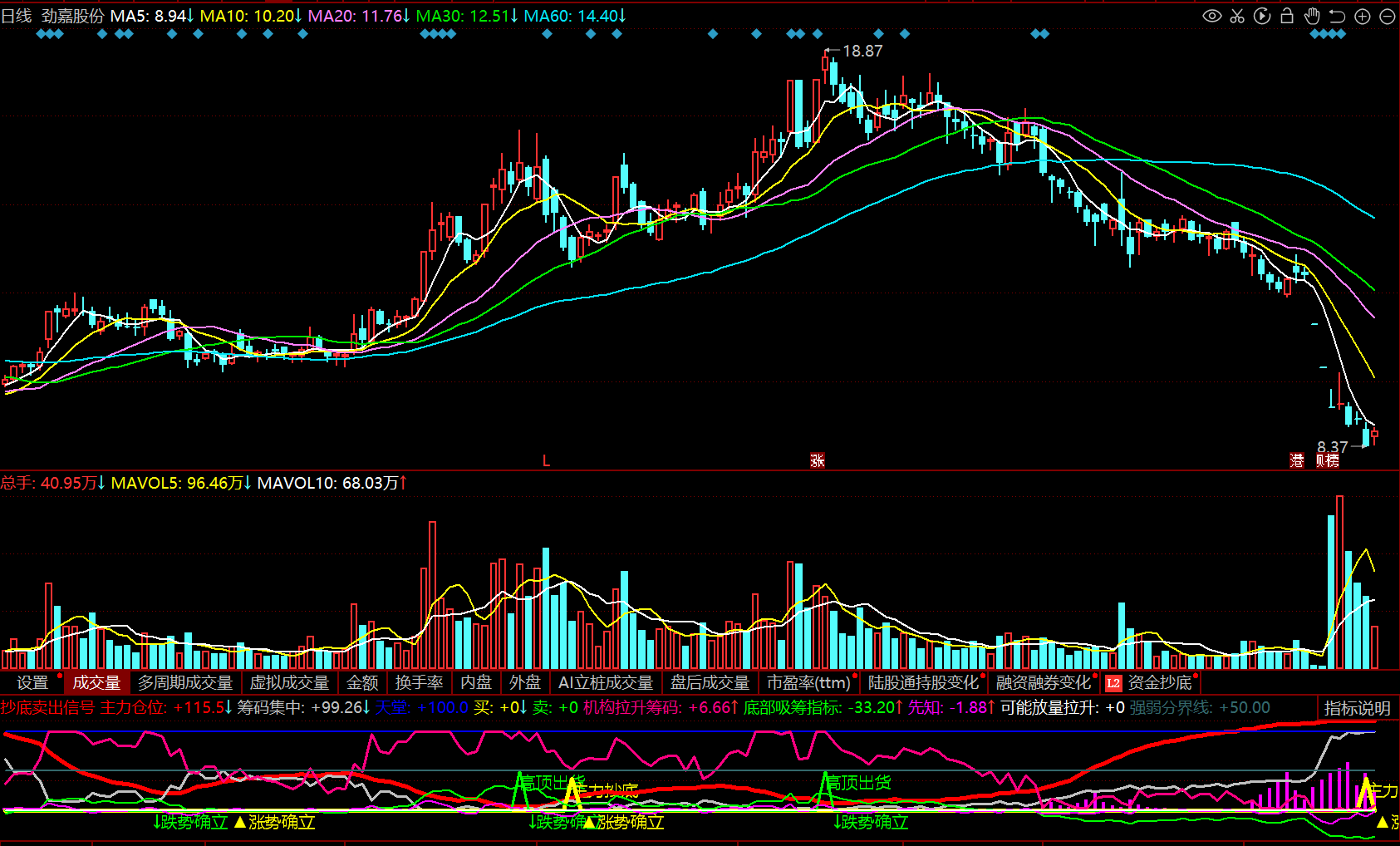The image size is (1400, 846).
Task: Click the 劲嘉股份 stock name
Action: (x=73, y=16)
